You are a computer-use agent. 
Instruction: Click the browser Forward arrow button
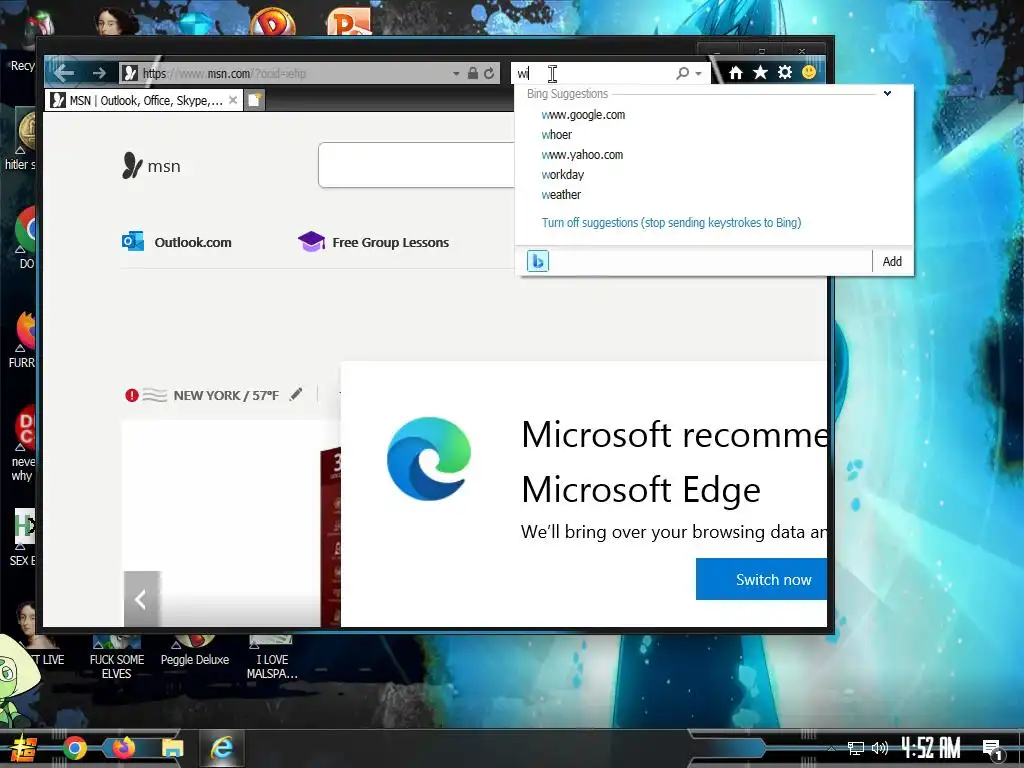pyautogui.click(x=99, y=73)
